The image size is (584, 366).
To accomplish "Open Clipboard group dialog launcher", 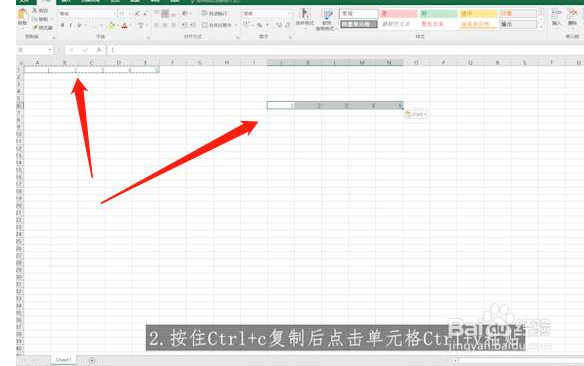I will pos(54,37).
